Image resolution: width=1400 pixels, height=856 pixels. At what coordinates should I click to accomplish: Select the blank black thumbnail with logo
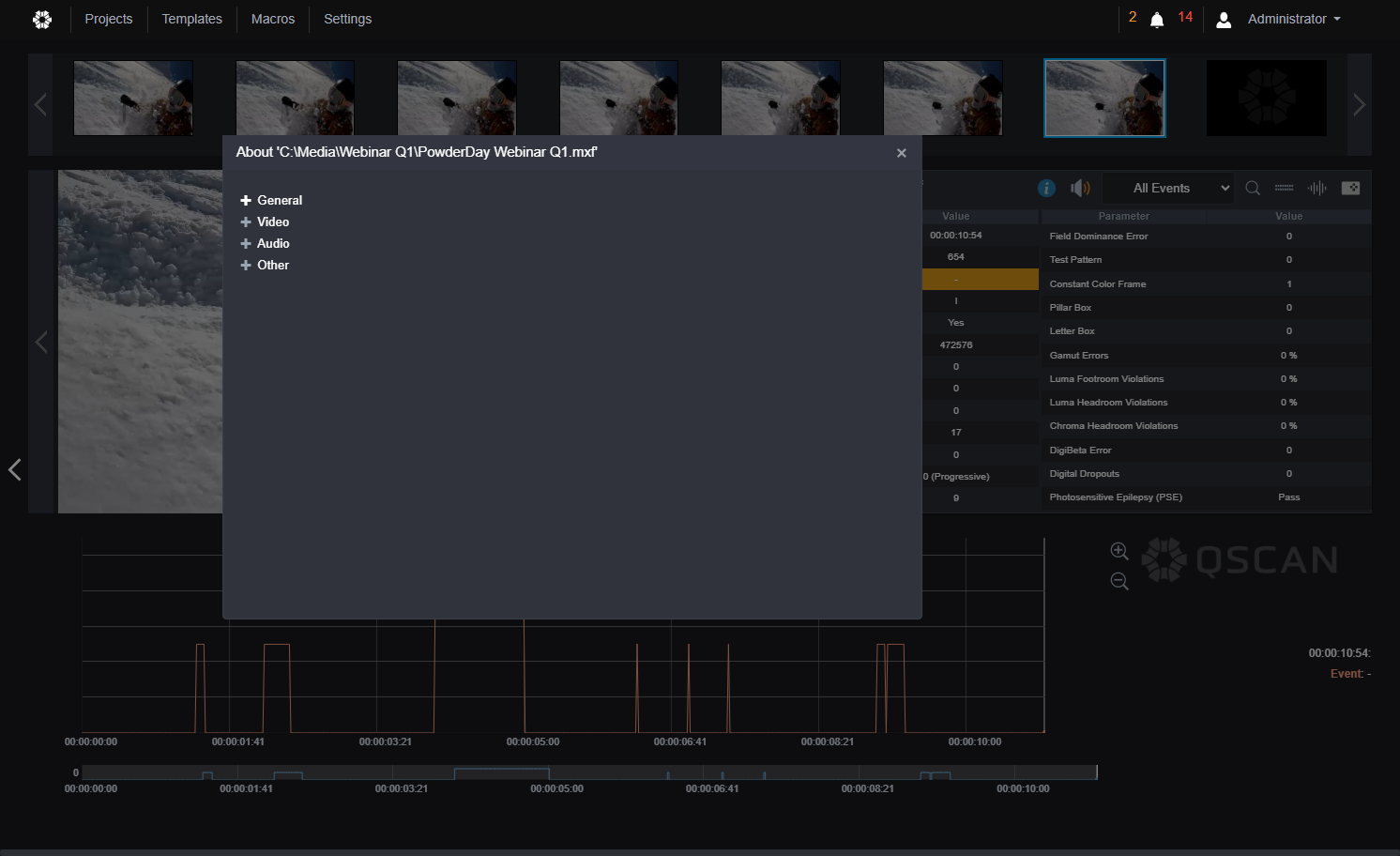1267,99
